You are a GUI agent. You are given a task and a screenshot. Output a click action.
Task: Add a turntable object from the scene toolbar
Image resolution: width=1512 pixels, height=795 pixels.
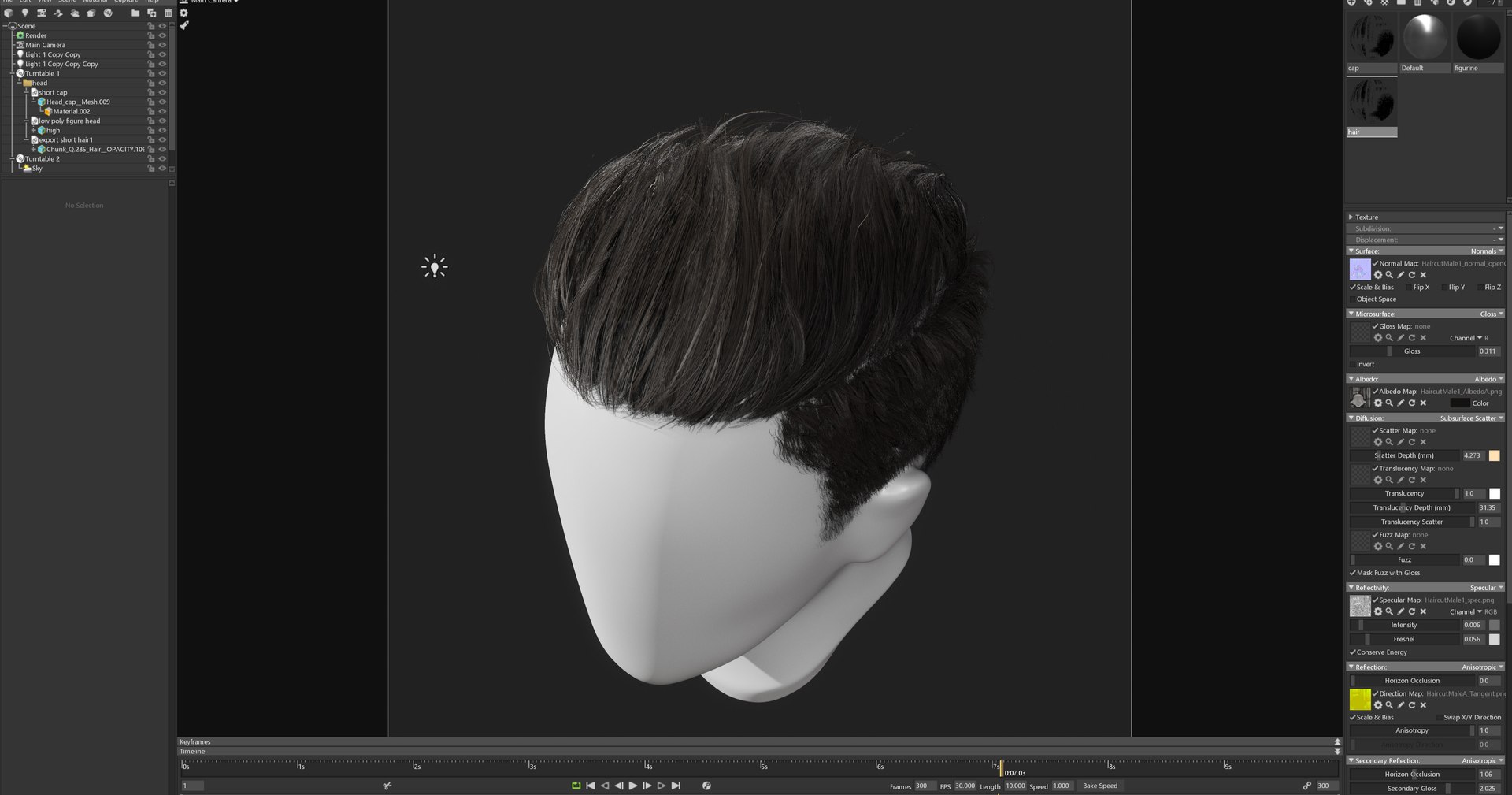(108, 13)
